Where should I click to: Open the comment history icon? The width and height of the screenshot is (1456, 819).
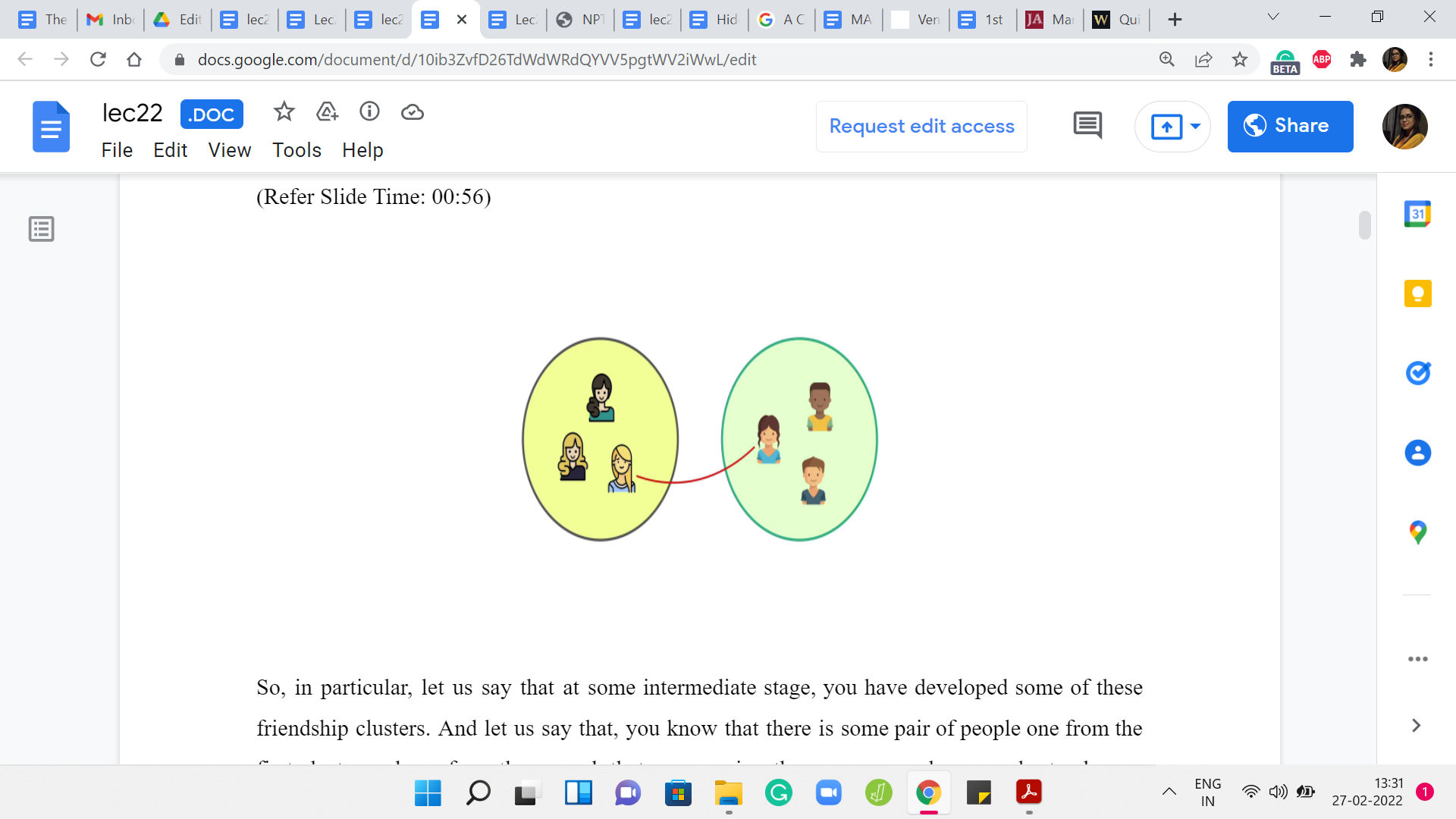(1087, 126)
